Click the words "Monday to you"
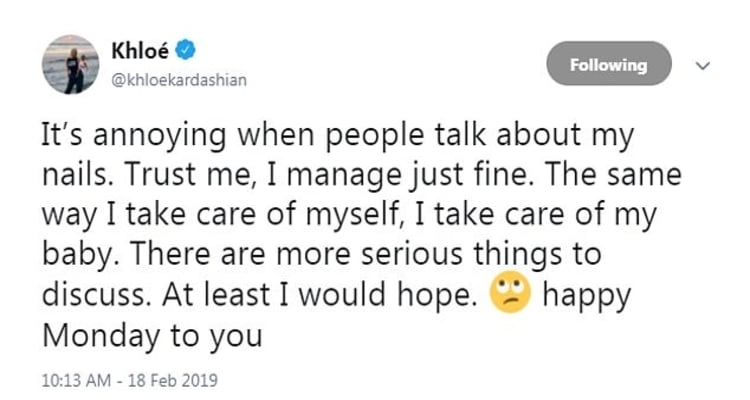 [152, 335]
